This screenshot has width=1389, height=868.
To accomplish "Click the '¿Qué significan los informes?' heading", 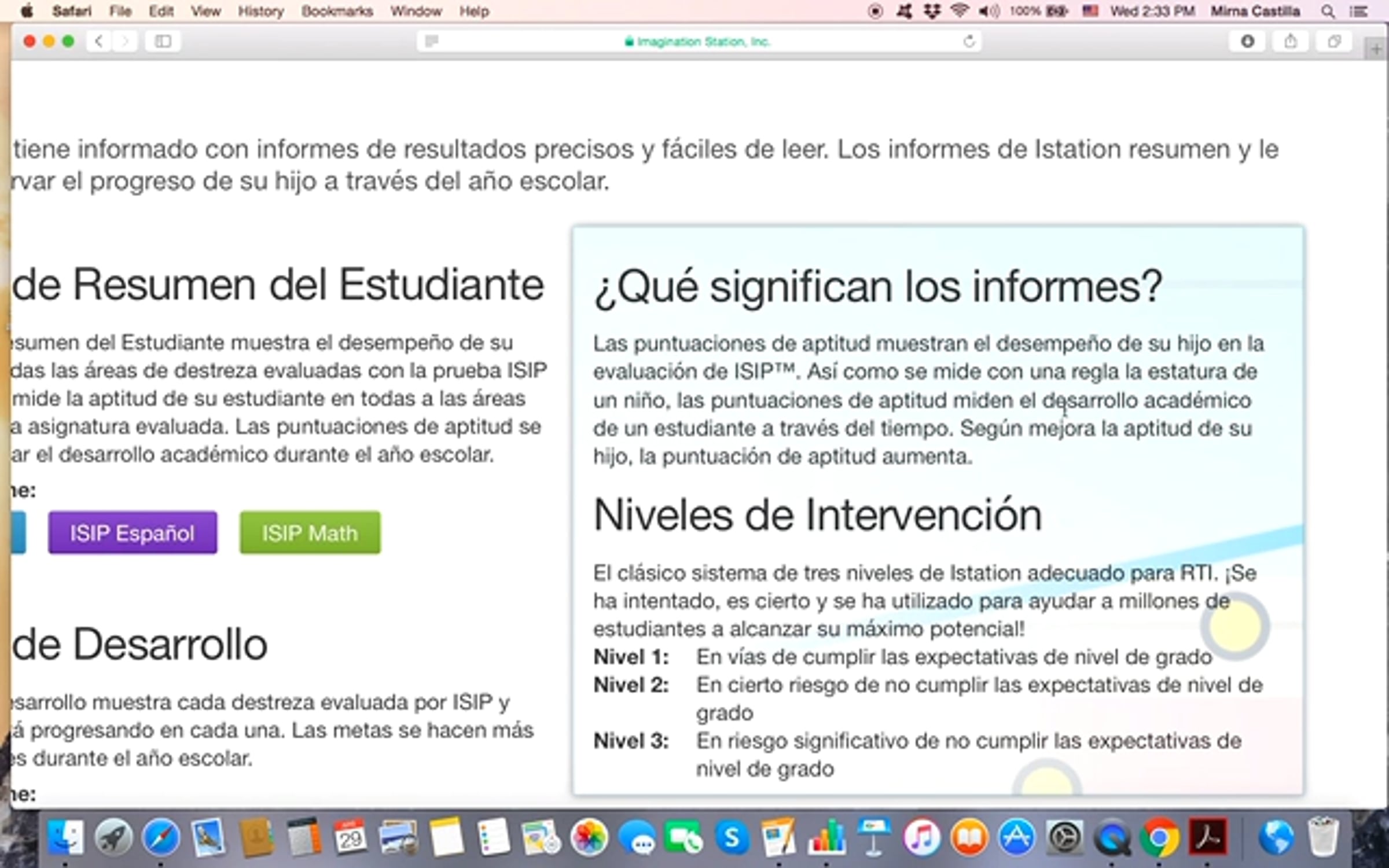I will point(878,287).
